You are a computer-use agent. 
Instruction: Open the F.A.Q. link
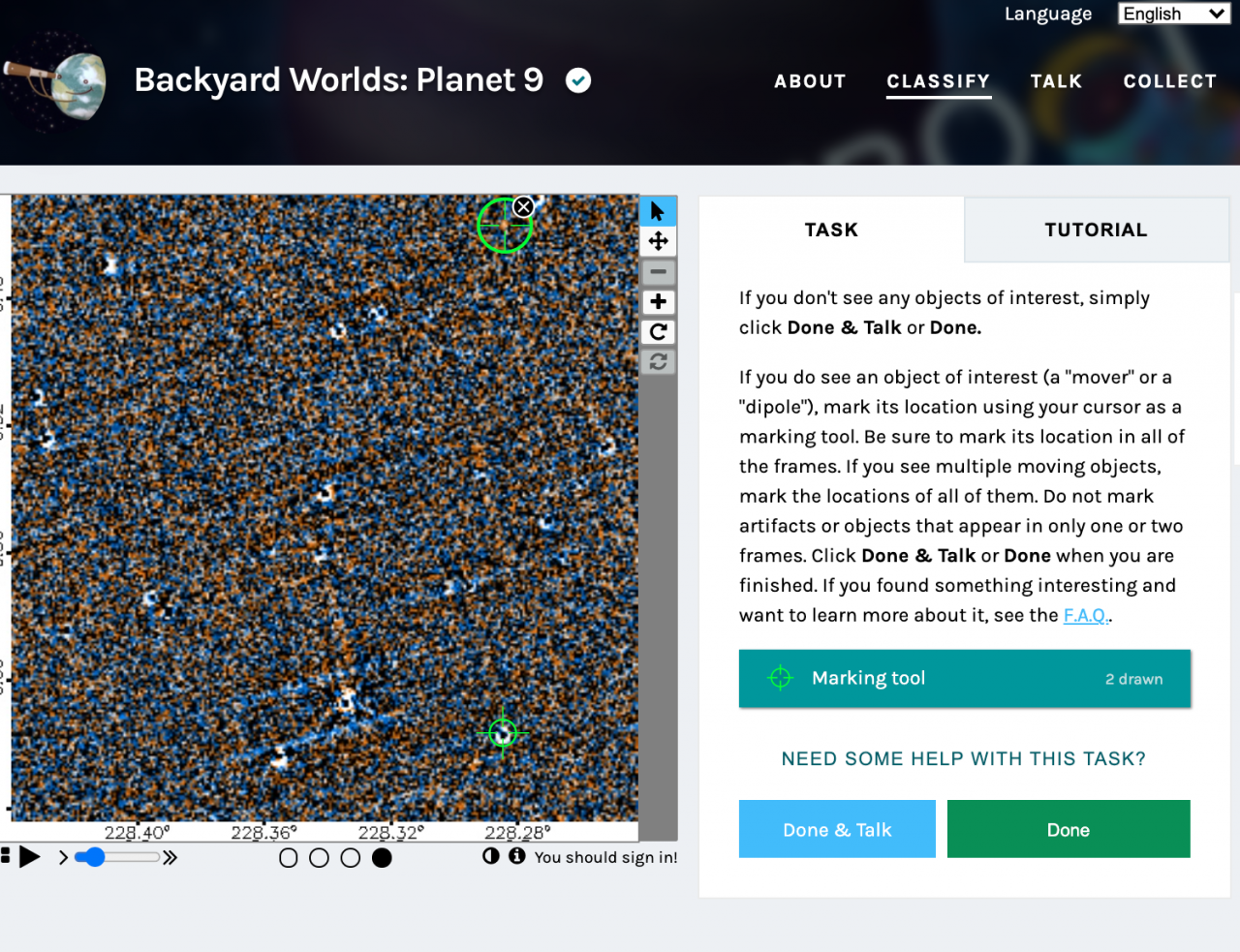tap(1085, 615)
